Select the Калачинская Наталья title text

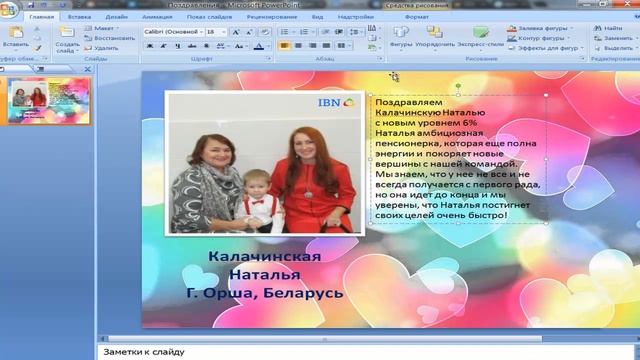264,265
